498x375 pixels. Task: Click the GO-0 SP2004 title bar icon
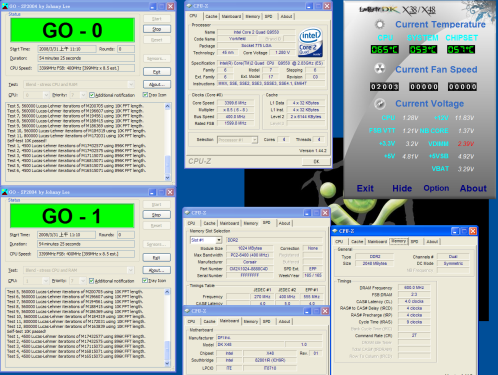pos(5,6)
